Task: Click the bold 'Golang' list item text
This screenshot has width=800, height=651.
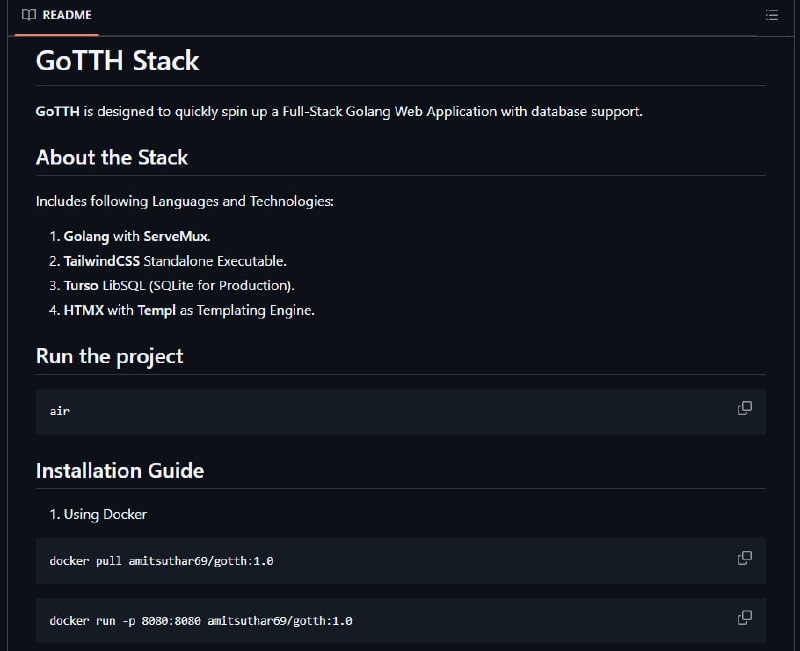Action: point(86,236)
